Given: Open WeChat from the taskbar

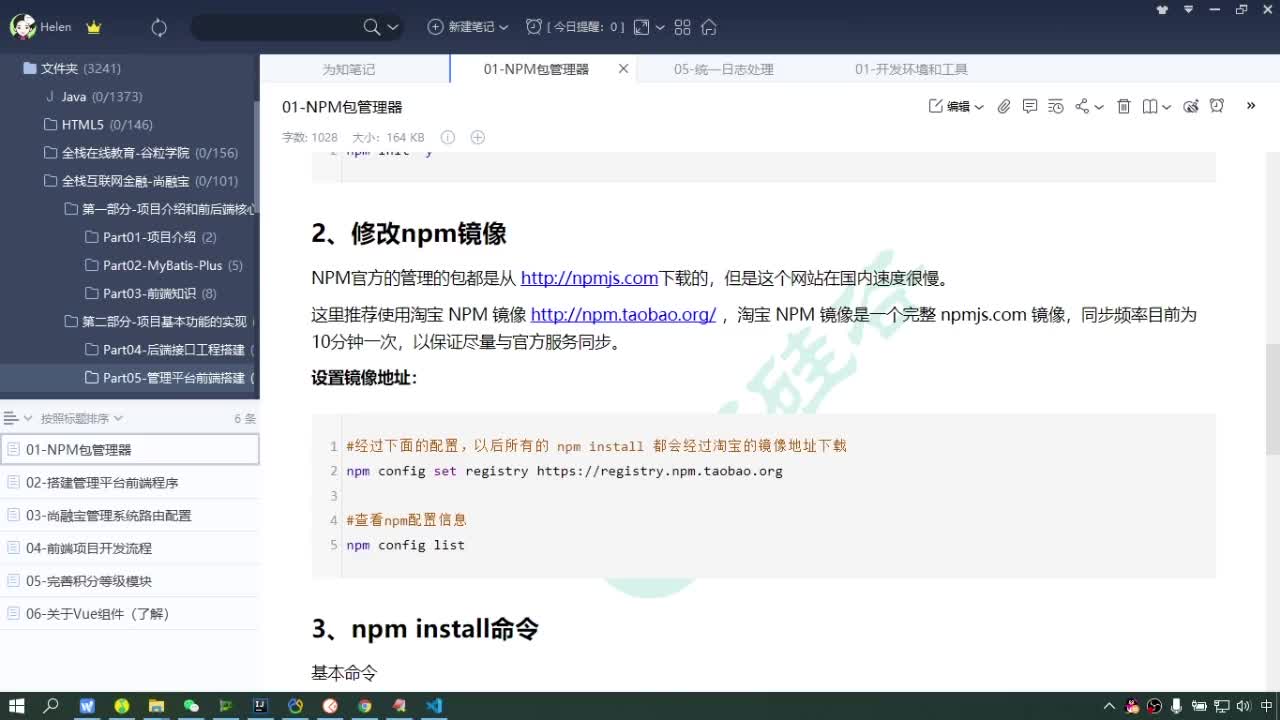Looking at the screenshot, I should coord(191,706).
